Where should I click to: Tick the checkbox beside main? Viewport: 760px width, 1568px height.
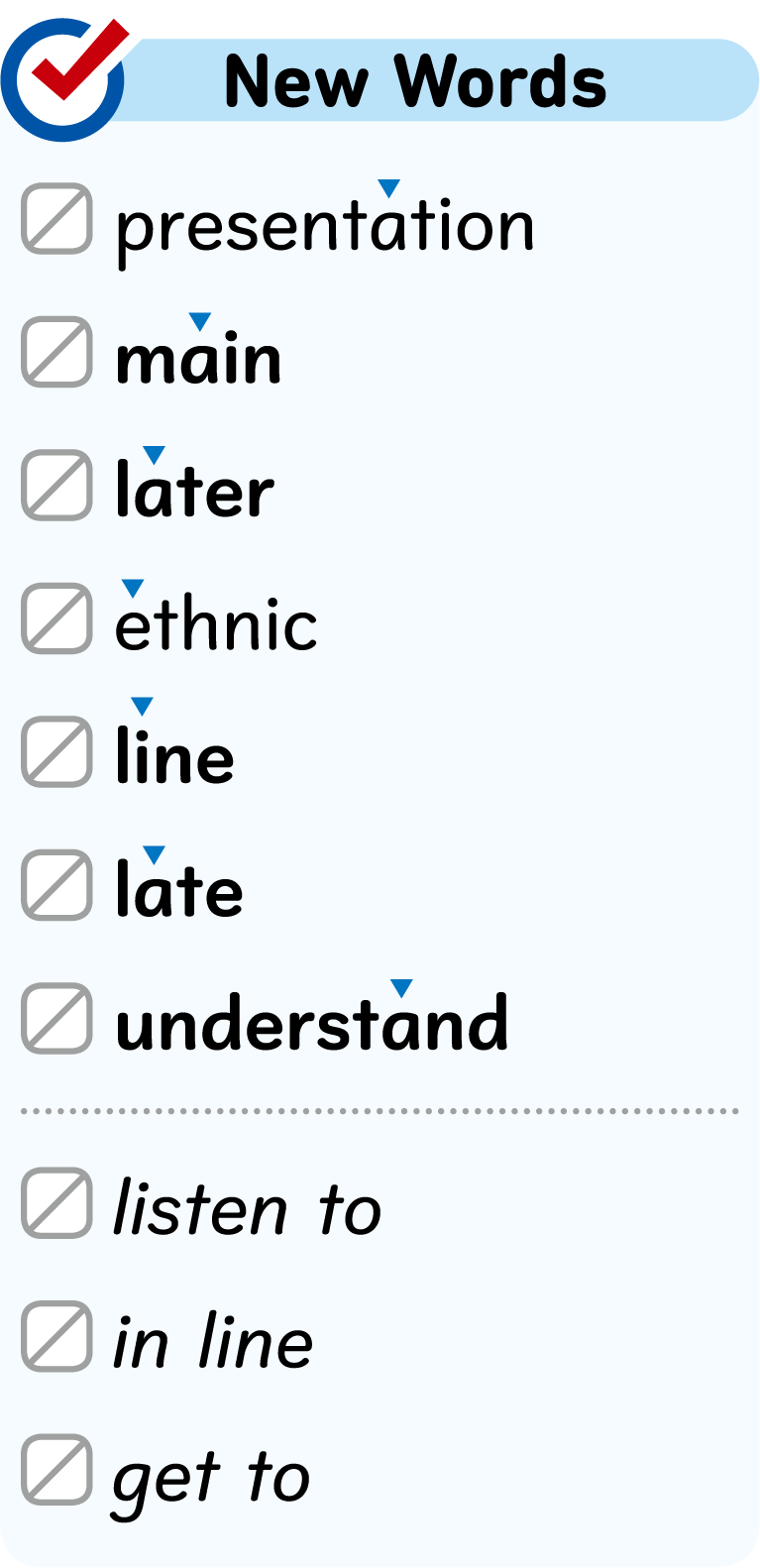click(x=57, y=352)
